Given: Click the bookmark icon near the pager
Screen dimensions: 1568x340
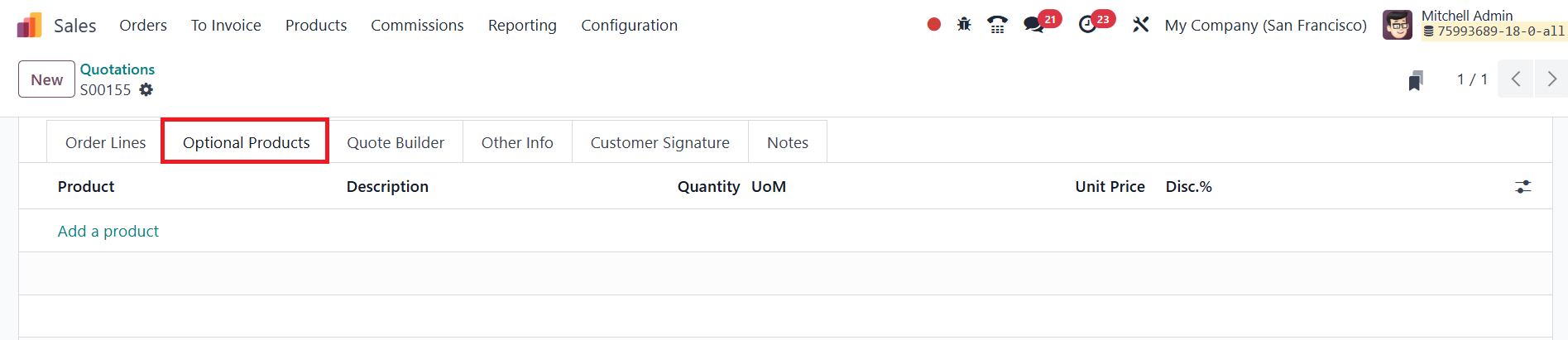Looking at the screenshot, I should [x=1416, y=80].
